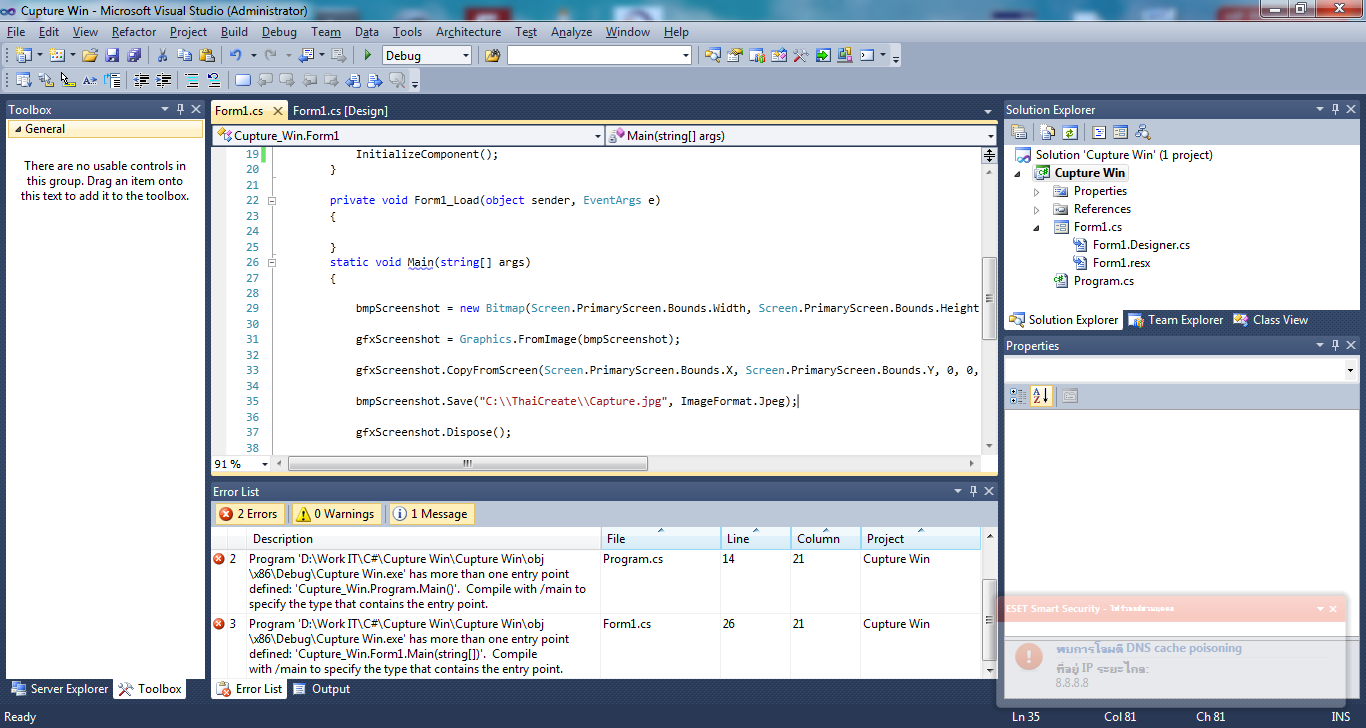Open the Properties panel object selector dropdown
The width and height of the screenshot is (1366, 728).
(1350, 370)
